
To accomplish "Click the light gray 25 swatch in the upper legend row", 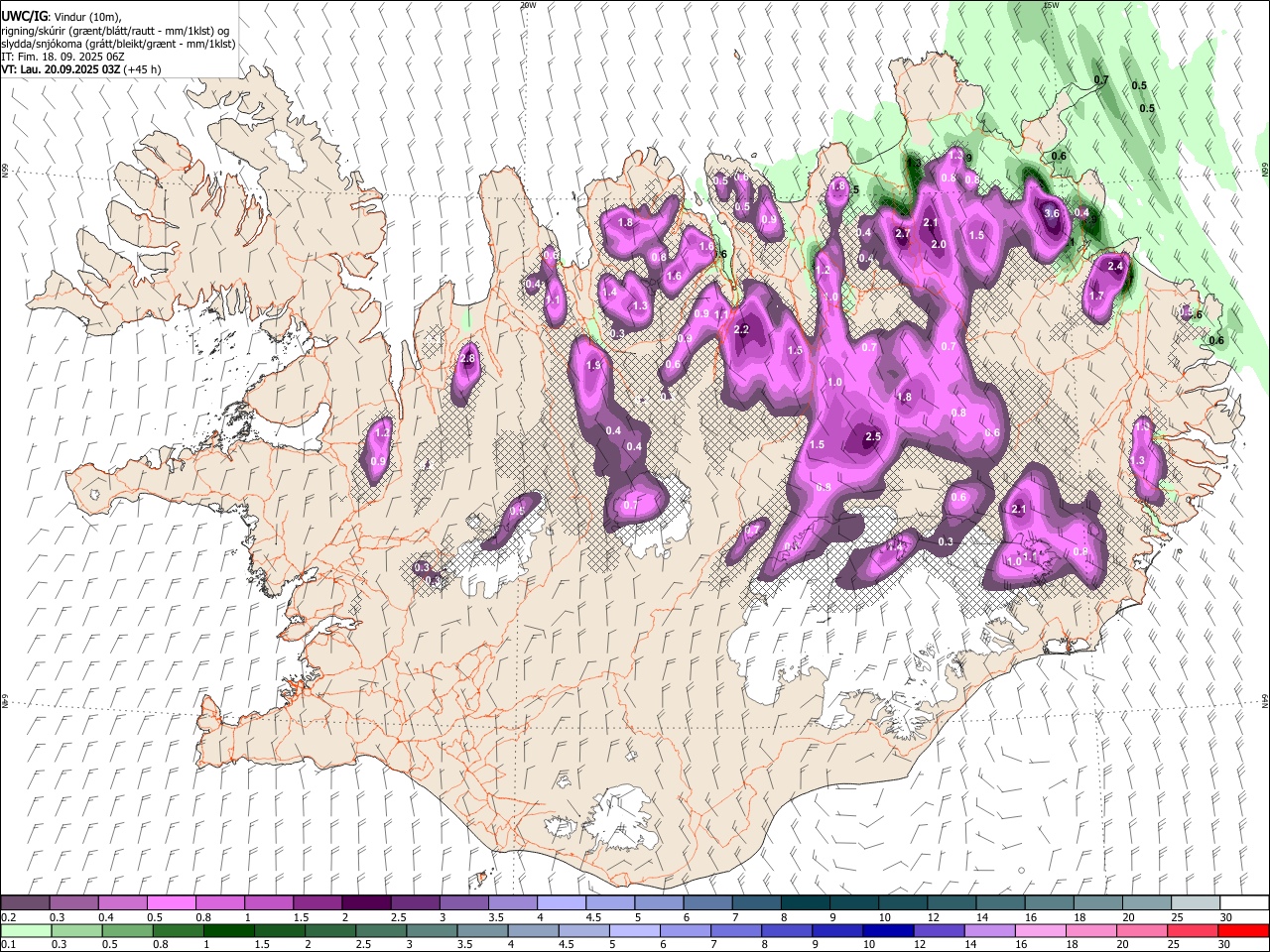I will pos(1194,903).
